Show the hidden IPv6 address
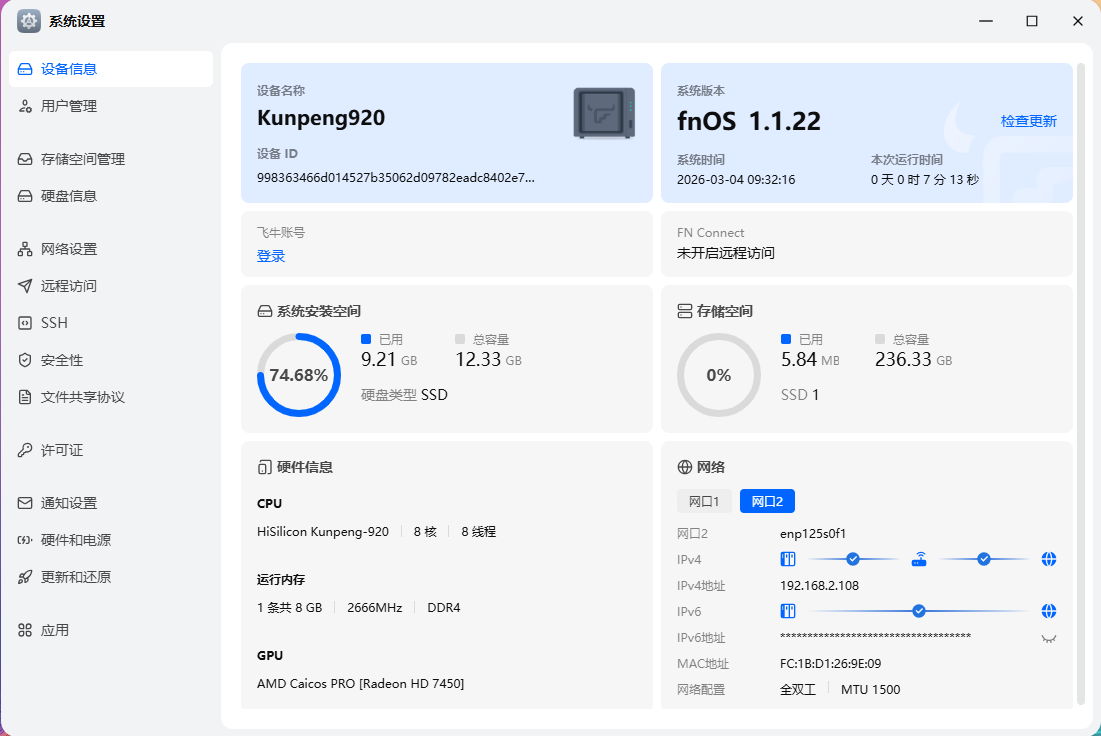Screen dimensions: 1101x736 point(1048,638)
